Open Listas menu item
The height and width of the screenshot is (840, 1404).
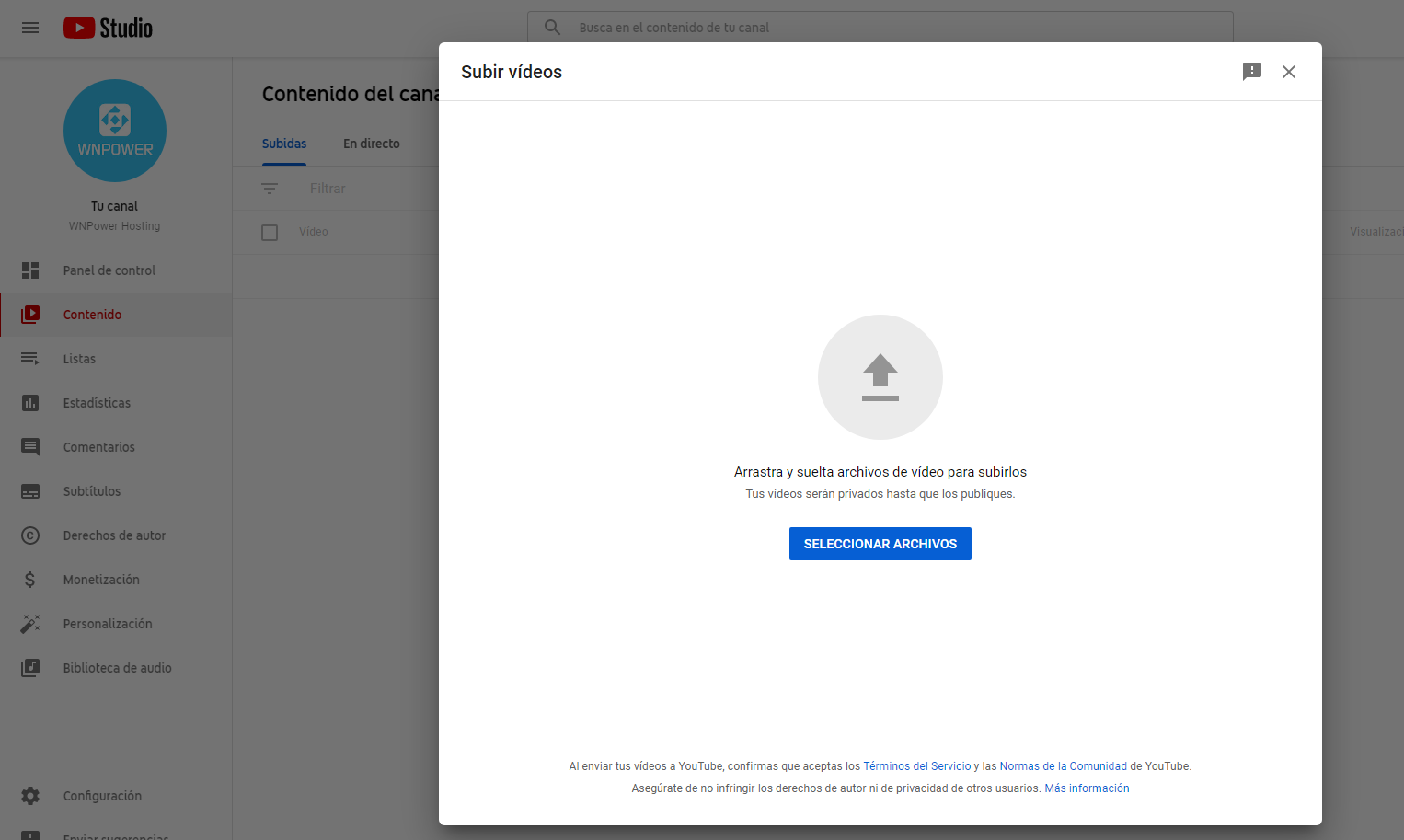click(116, 359)
